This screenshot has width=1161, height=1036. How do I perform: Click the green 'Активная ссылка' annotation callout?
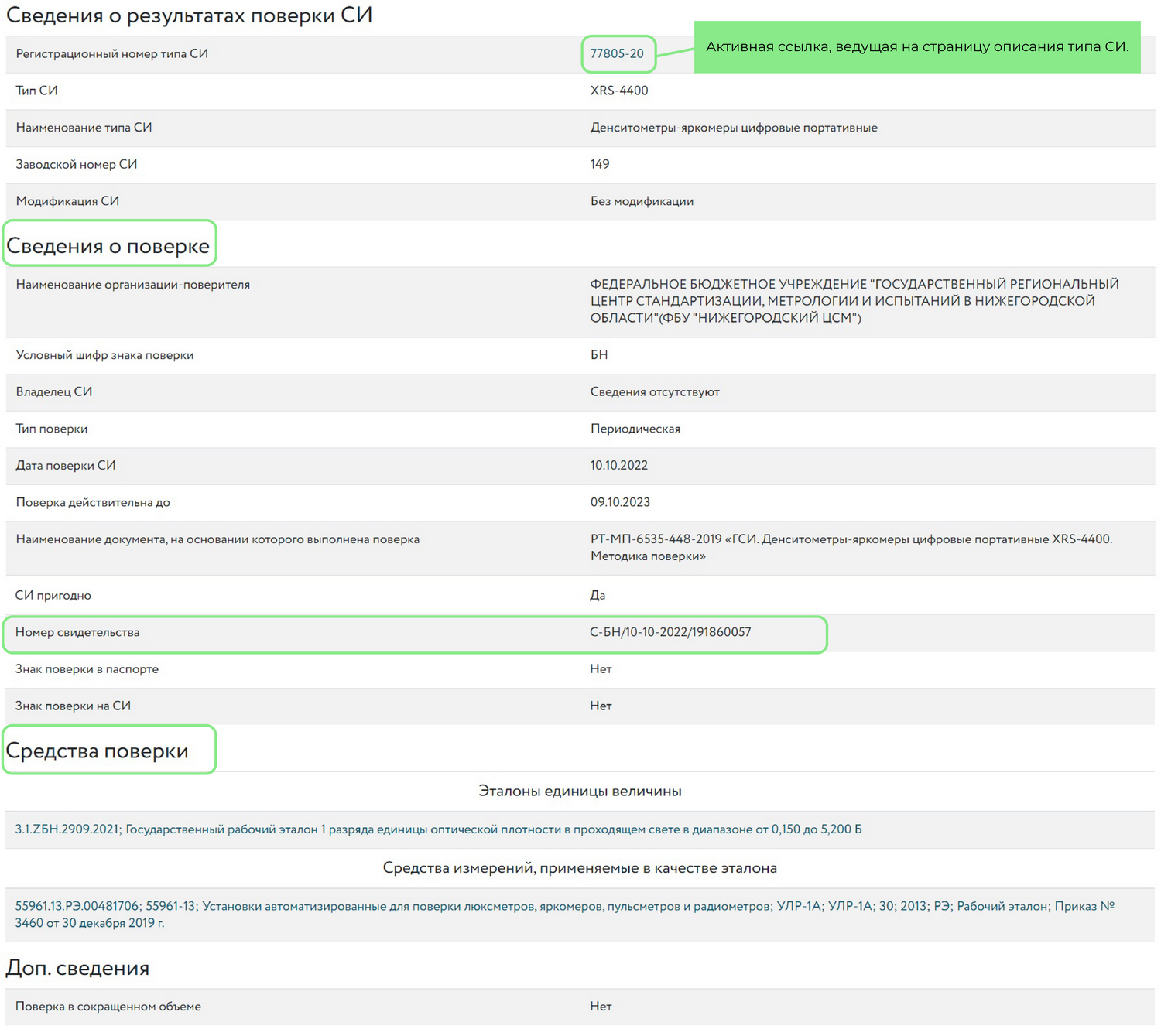click(x=916, y=47)
